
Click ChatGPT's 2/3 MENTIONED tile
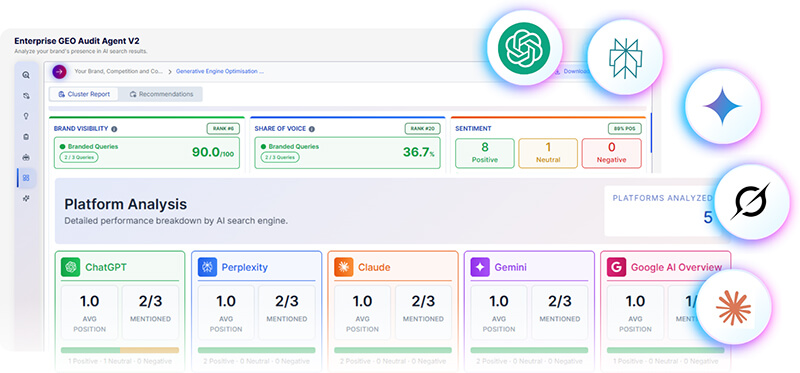point(151,312)
